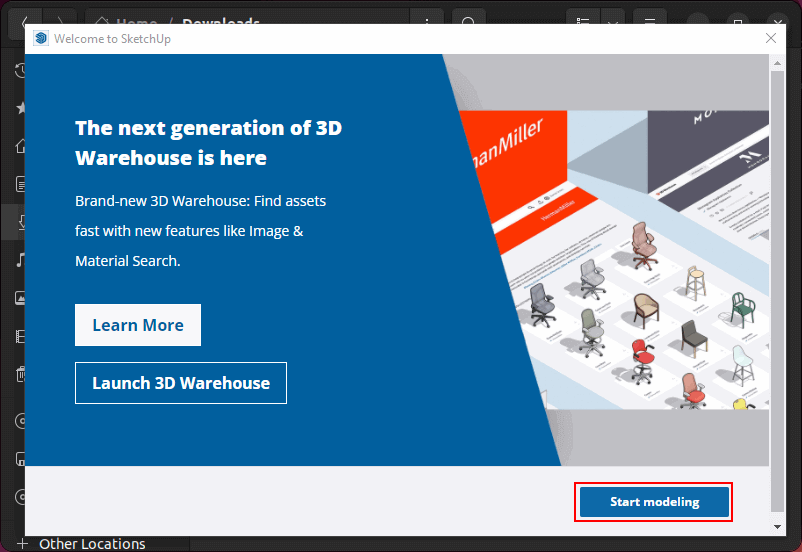Open the floppy drive in the Files sidebar
This screenshot has width=802, height=552.
20,459
